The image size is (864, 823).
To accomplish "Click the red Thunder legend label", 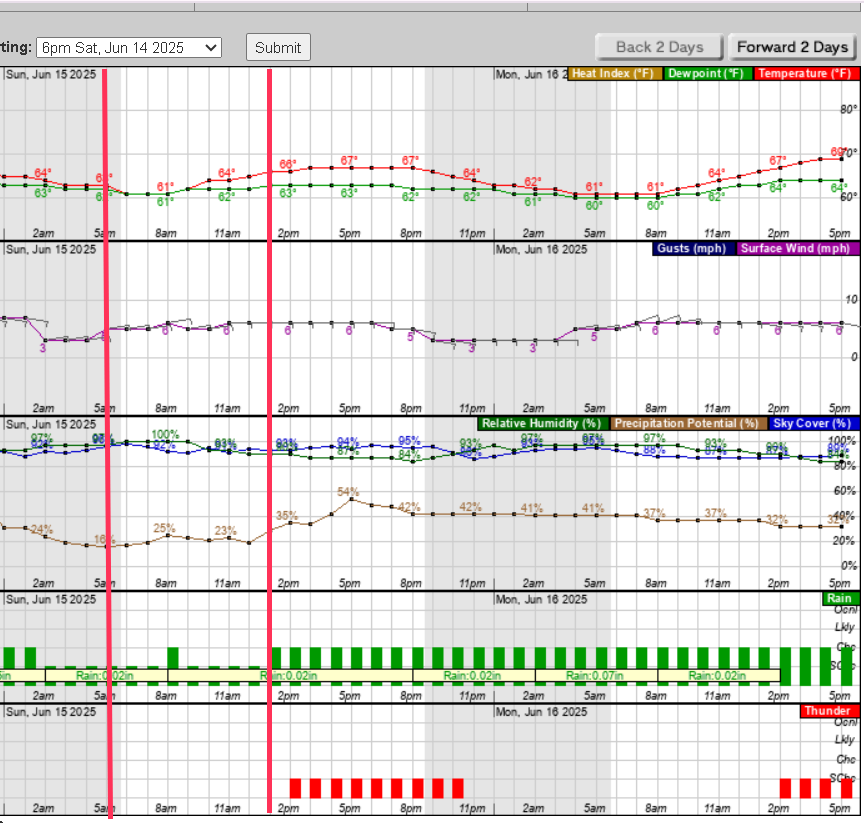I will (x=829, y=711).
